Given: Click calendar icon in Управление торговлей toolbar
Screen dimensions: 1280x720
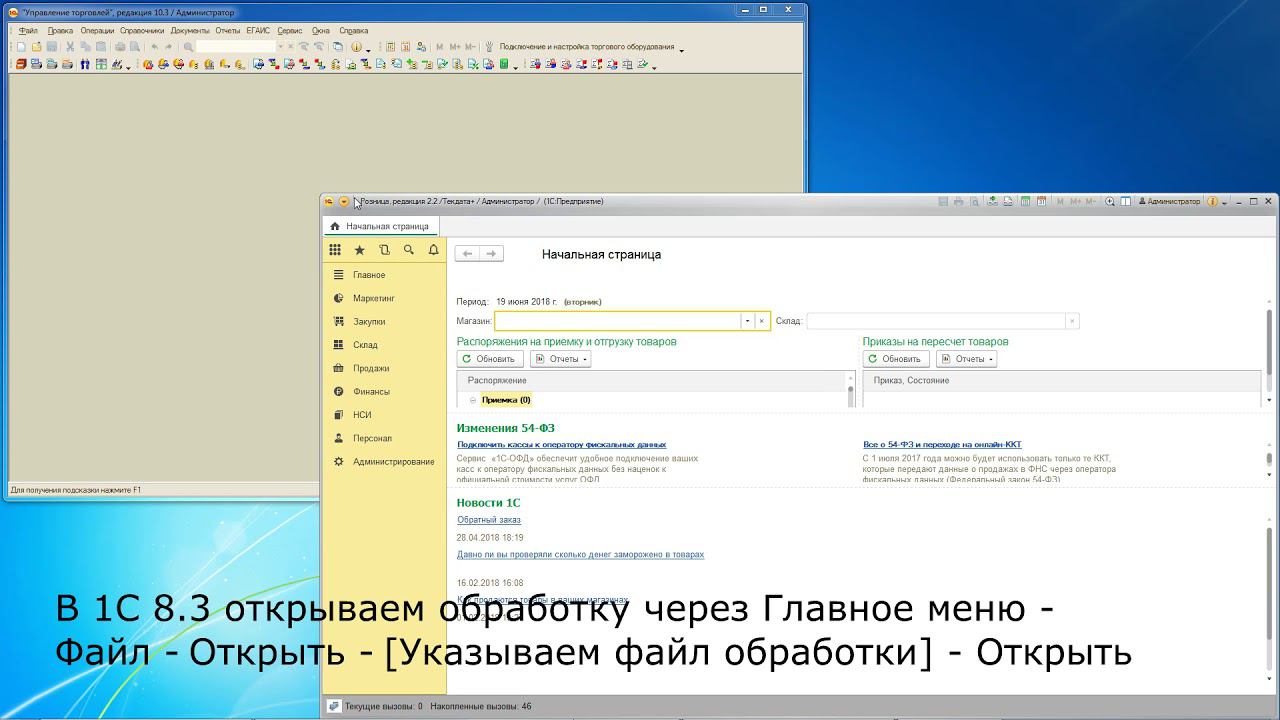Looking at the screenshot, I should [406, 47].
